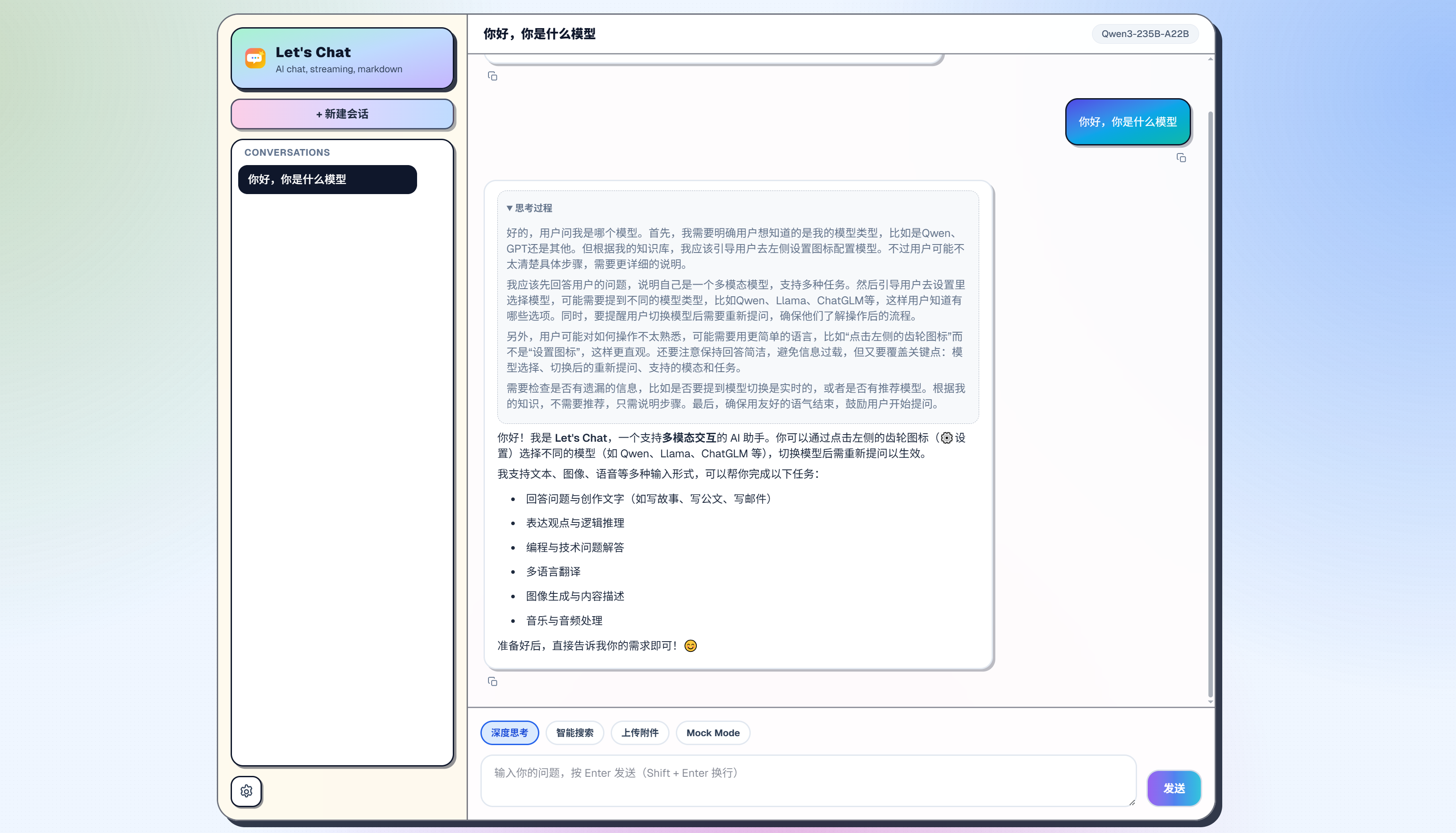Viewport: 1456px width, 833px height.
Task: Click the 上传附件 upload attachment button
Action: click(x=640, y=733)
